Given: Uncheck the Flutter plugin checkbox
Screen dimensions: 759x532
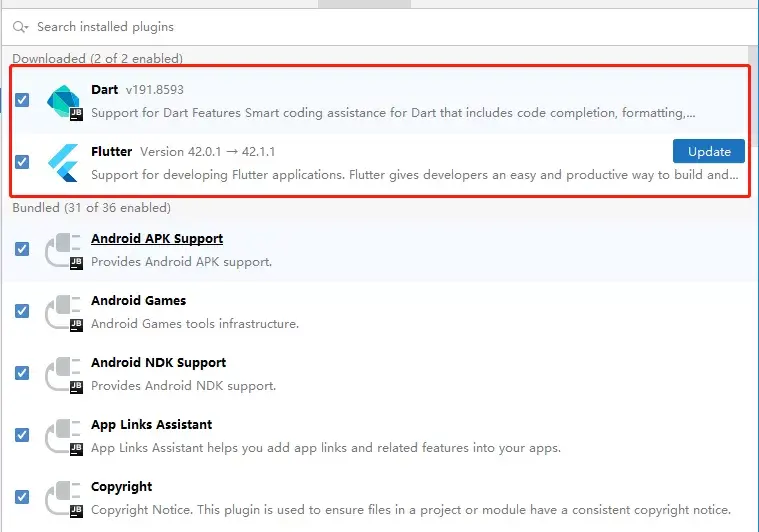Looking at the screenshot, I should [x=22, y=162].
